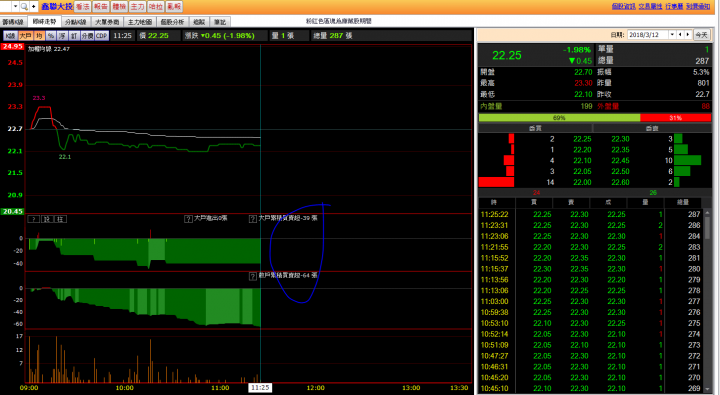Click the large 22.25 quote price

click(x=506, y=56)
